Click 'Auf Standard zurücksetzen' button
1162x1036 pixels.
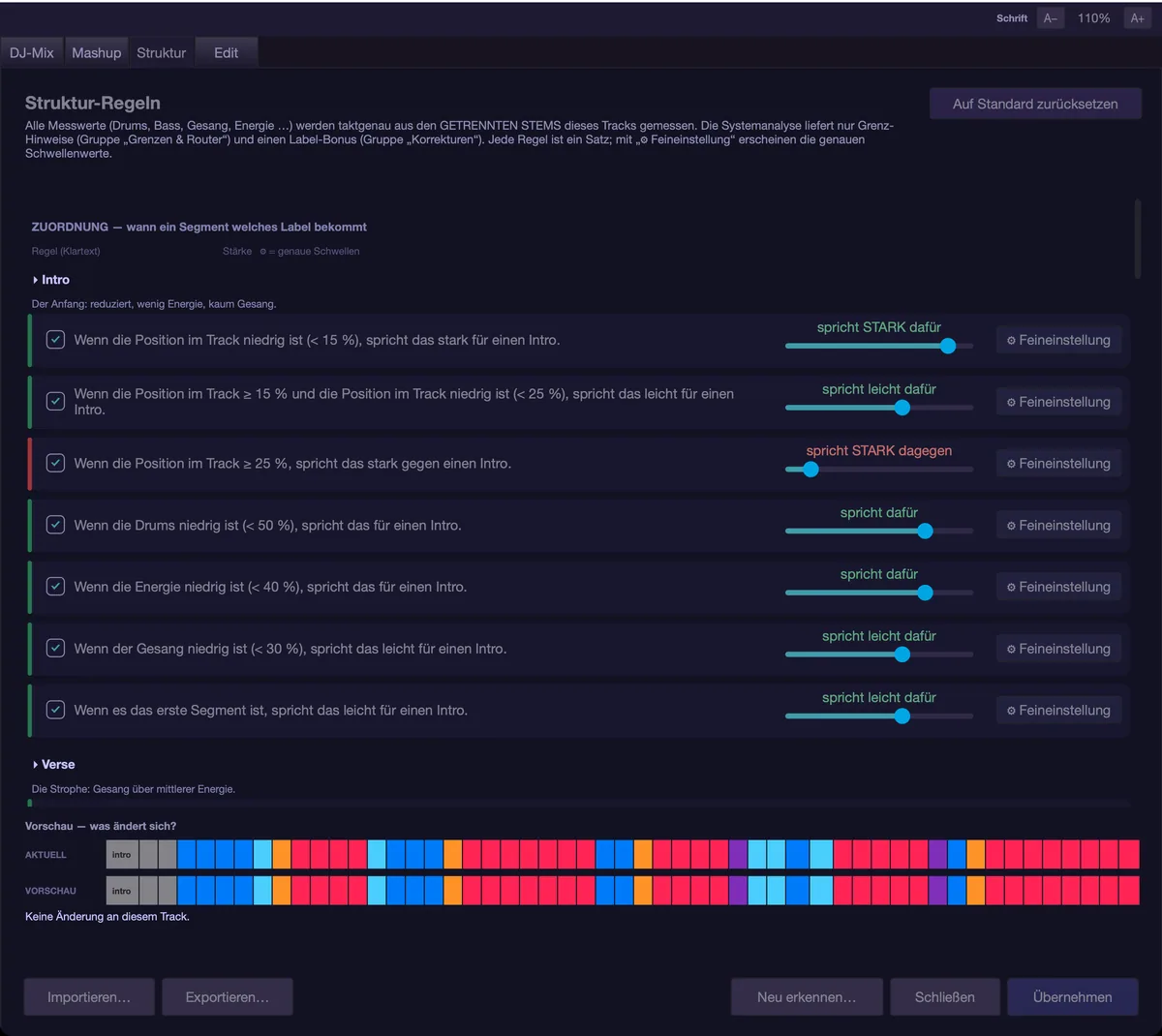pos(1035,104)
